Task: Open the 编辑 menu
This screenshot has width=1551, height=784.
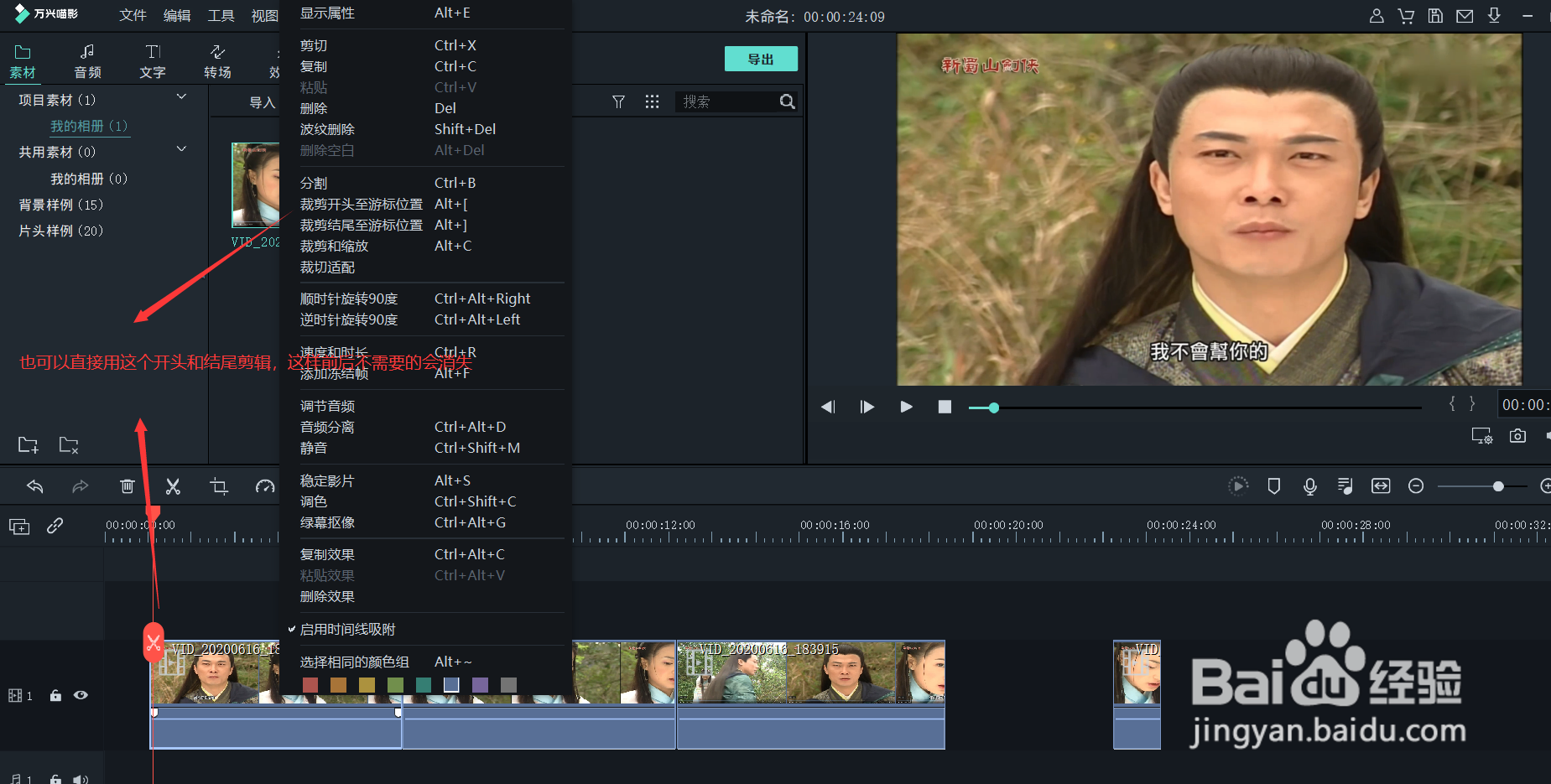Action: (x=177, y=15)
